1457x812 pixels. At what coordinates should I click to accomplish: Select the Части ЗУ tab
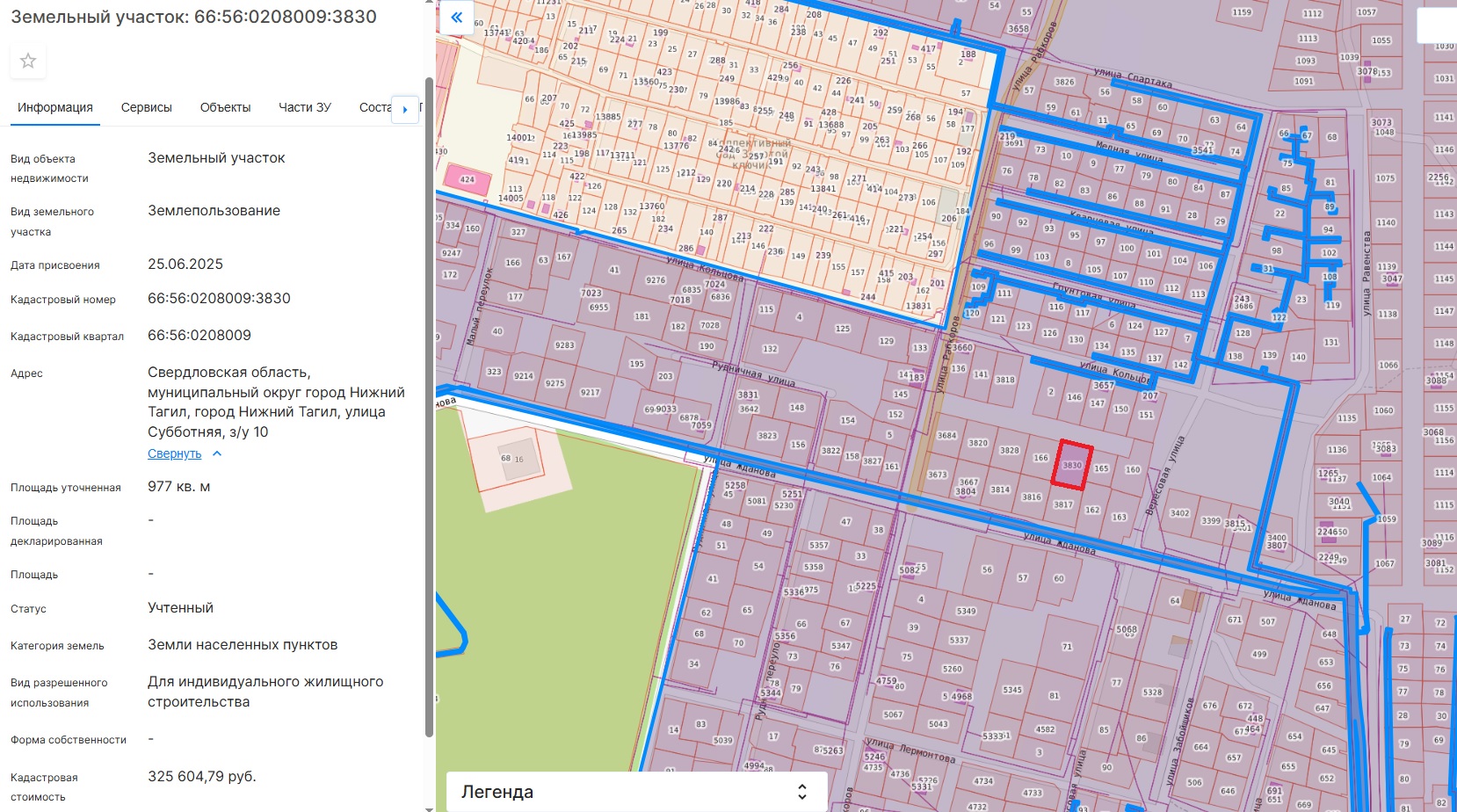click(x=305, y=107)
